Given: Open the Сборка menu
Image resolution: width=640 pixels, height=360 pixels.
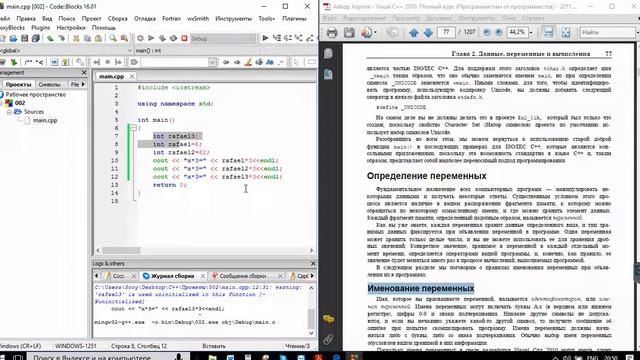Looking at the screenshot, I should (117, 18).
